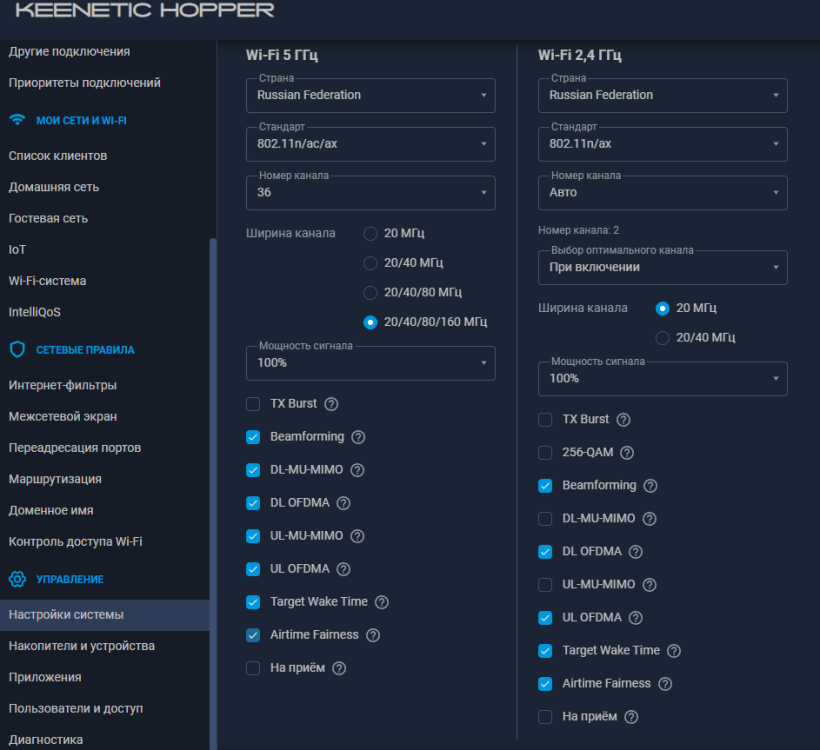Show help for 2.4 GHz Airtime Fairness

coord(665,684)
